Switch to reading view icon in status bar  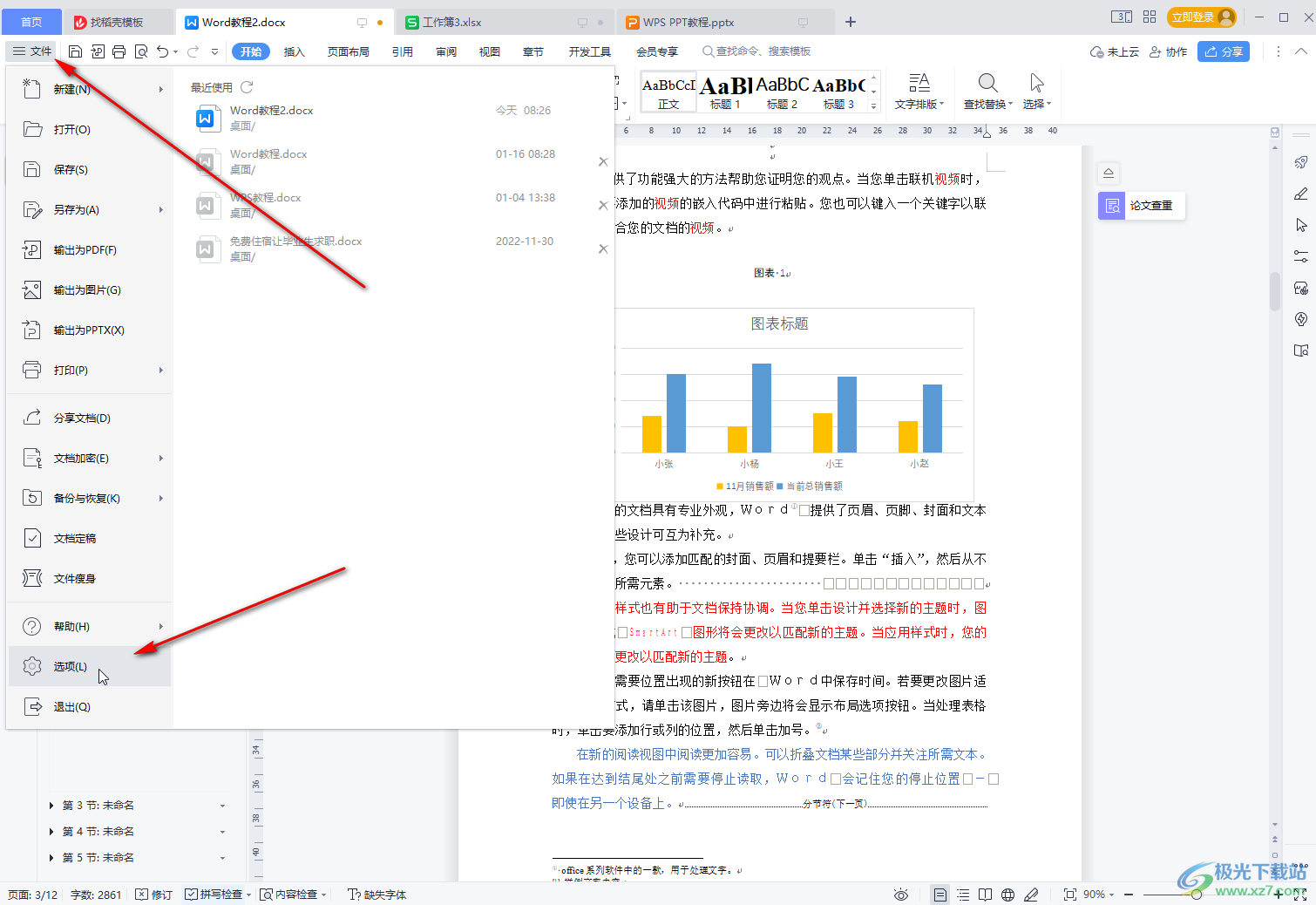click(x=985, y=895)
